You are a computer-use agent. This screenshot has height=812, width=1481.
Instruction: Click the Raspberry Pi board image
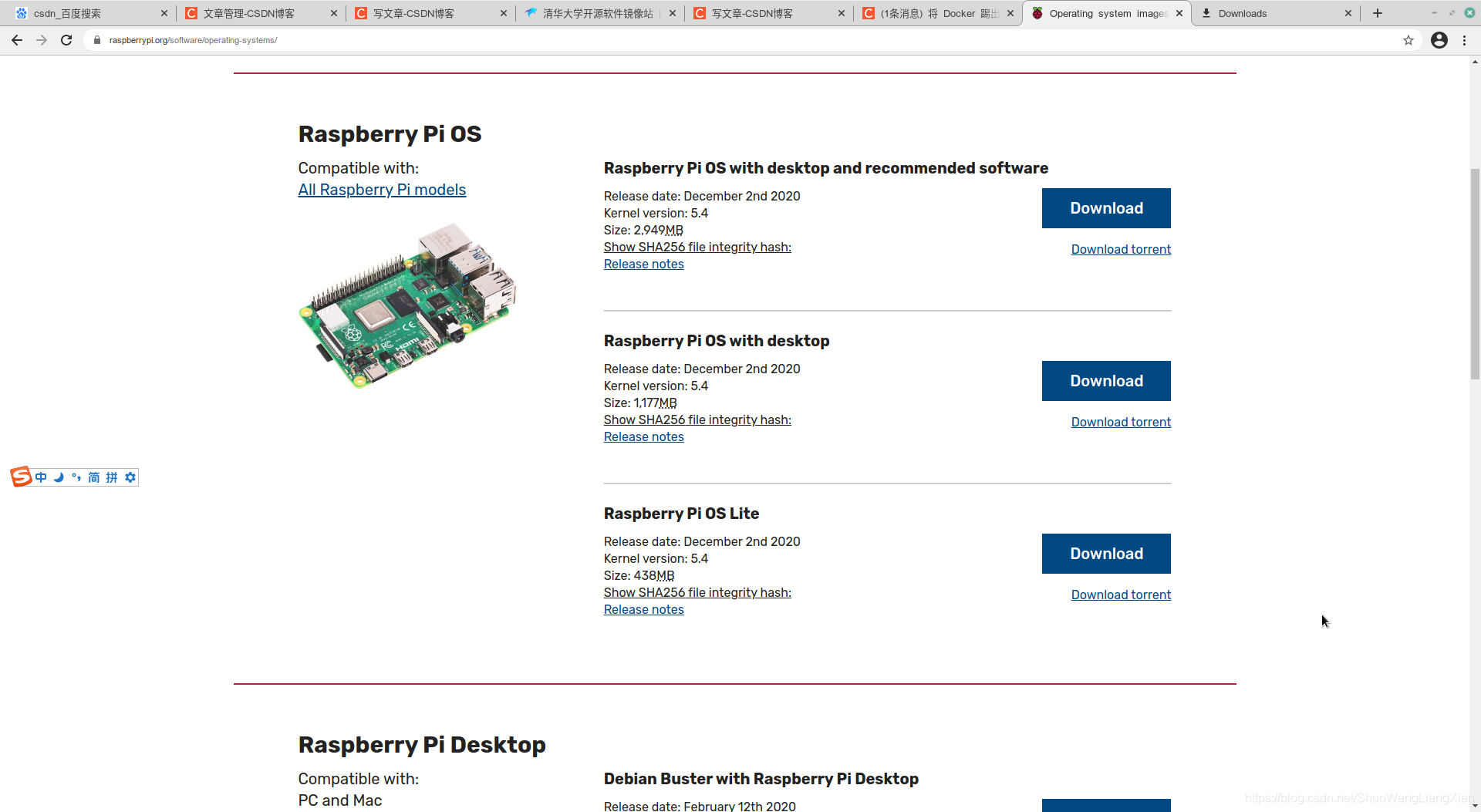click(407, 305)
